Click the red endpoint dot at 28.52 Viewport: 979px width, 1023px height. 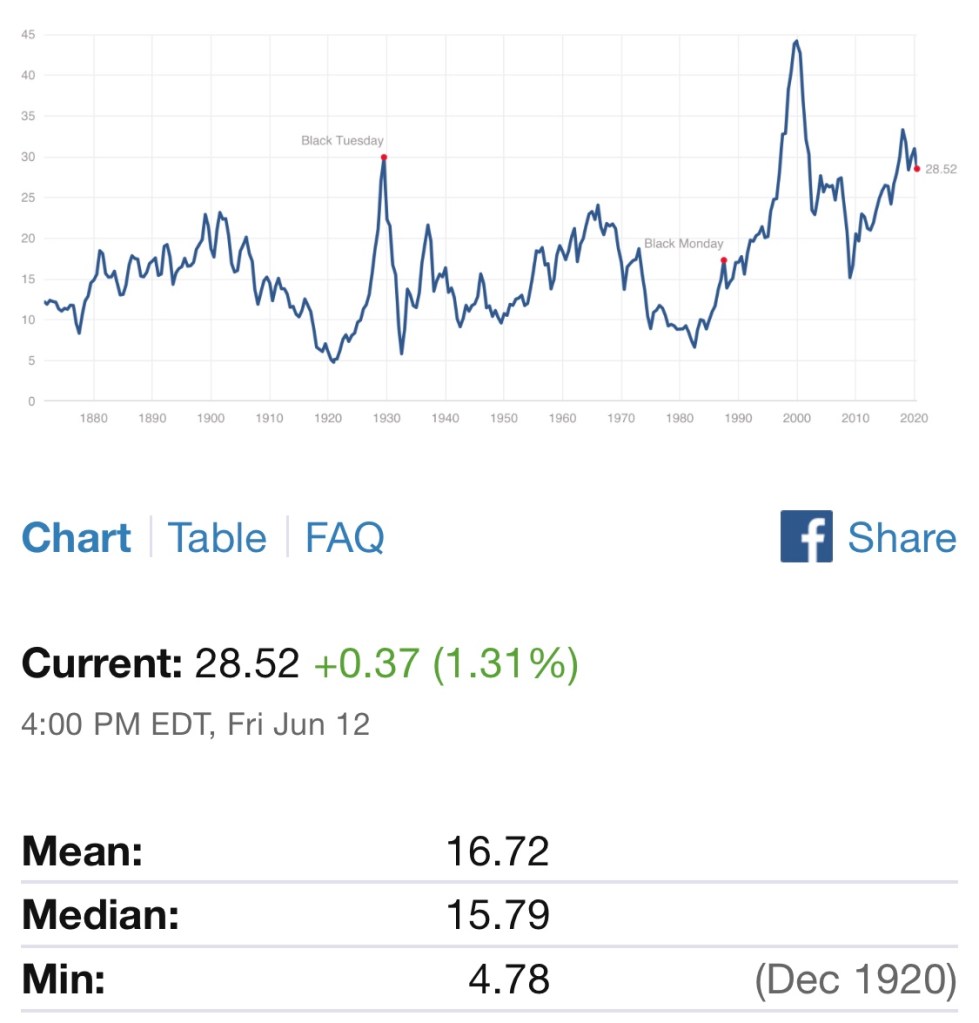pyautogui.click(x=916, y=168)
